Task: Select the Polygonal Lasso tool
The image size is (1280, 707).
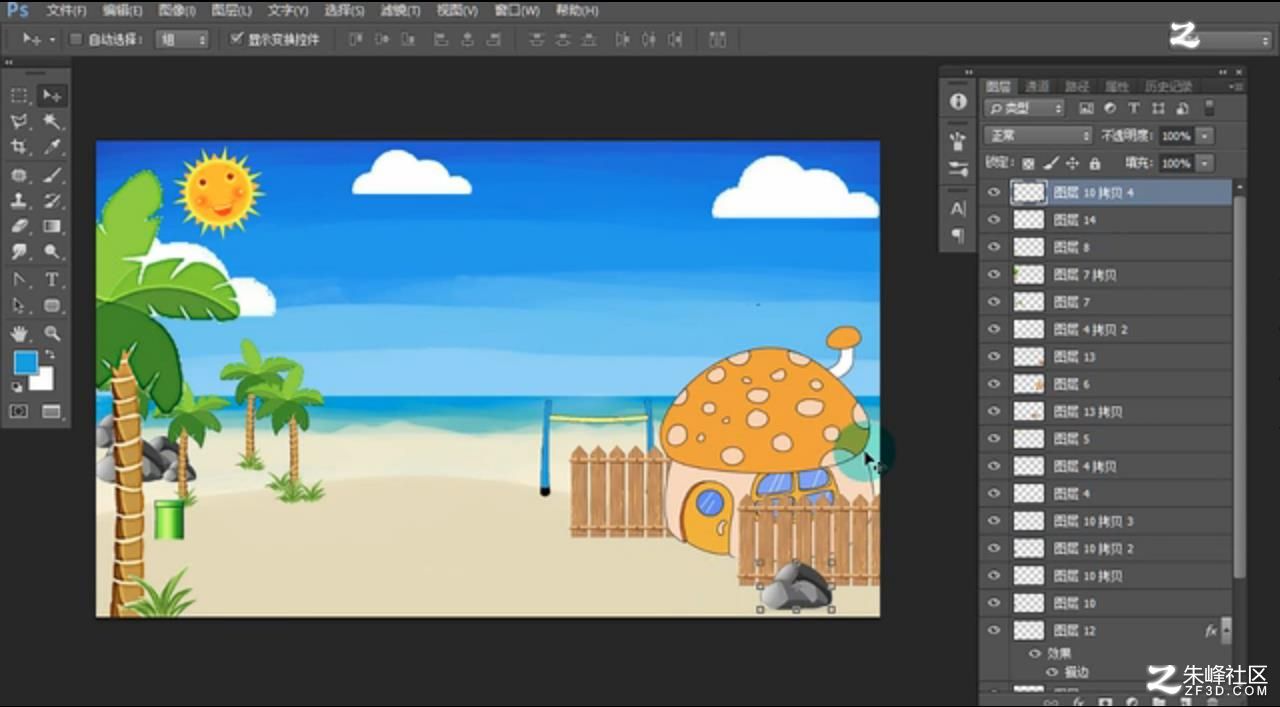Action: coord(19,122)
